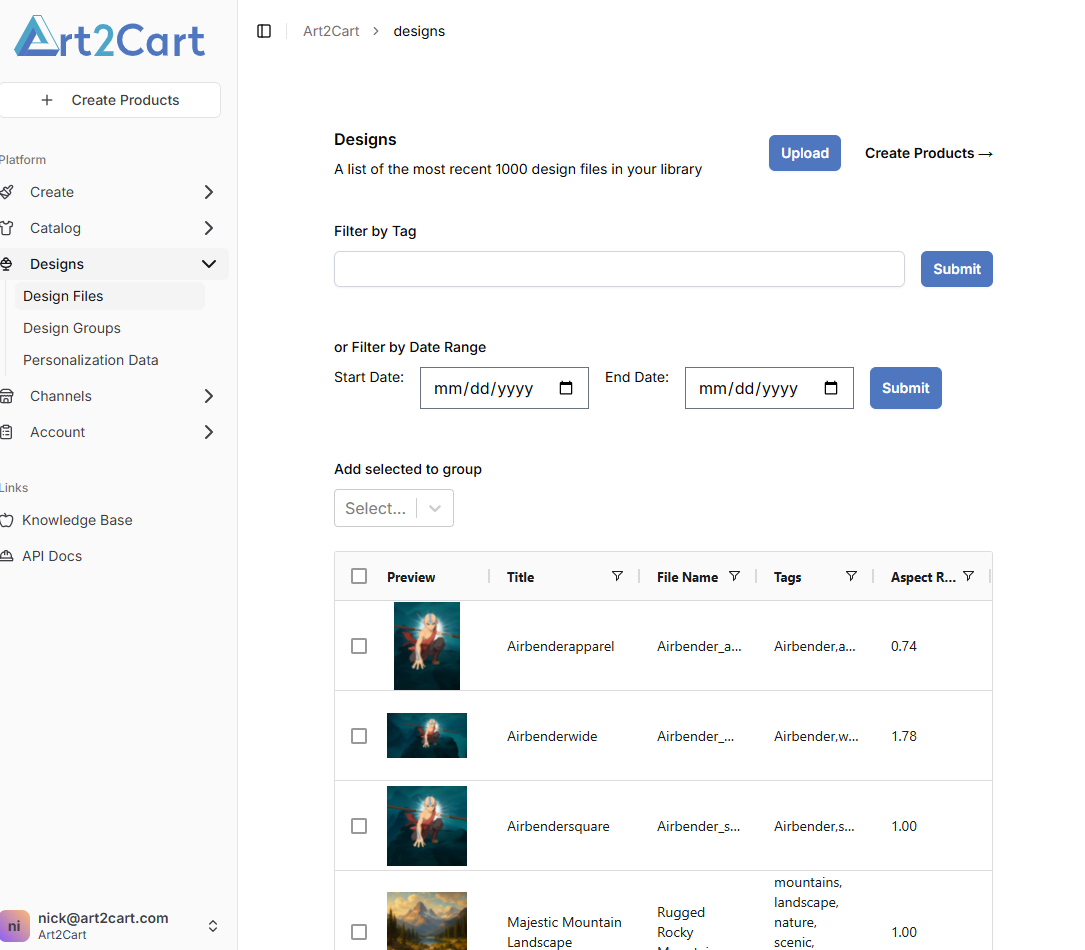1085x950 pixels.
Task: Select Personalization Data in the sidebar
Action: coord(90,359)
